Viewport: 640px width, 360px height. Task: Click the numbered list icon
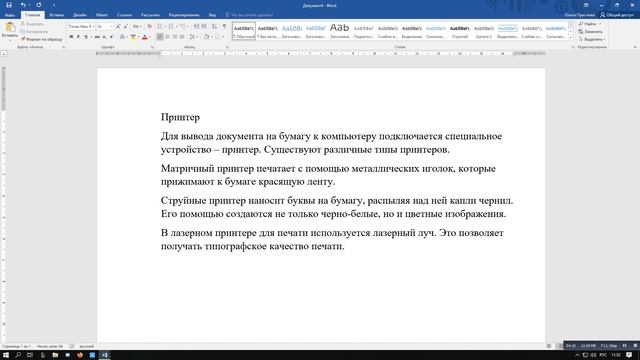point(171,27)
